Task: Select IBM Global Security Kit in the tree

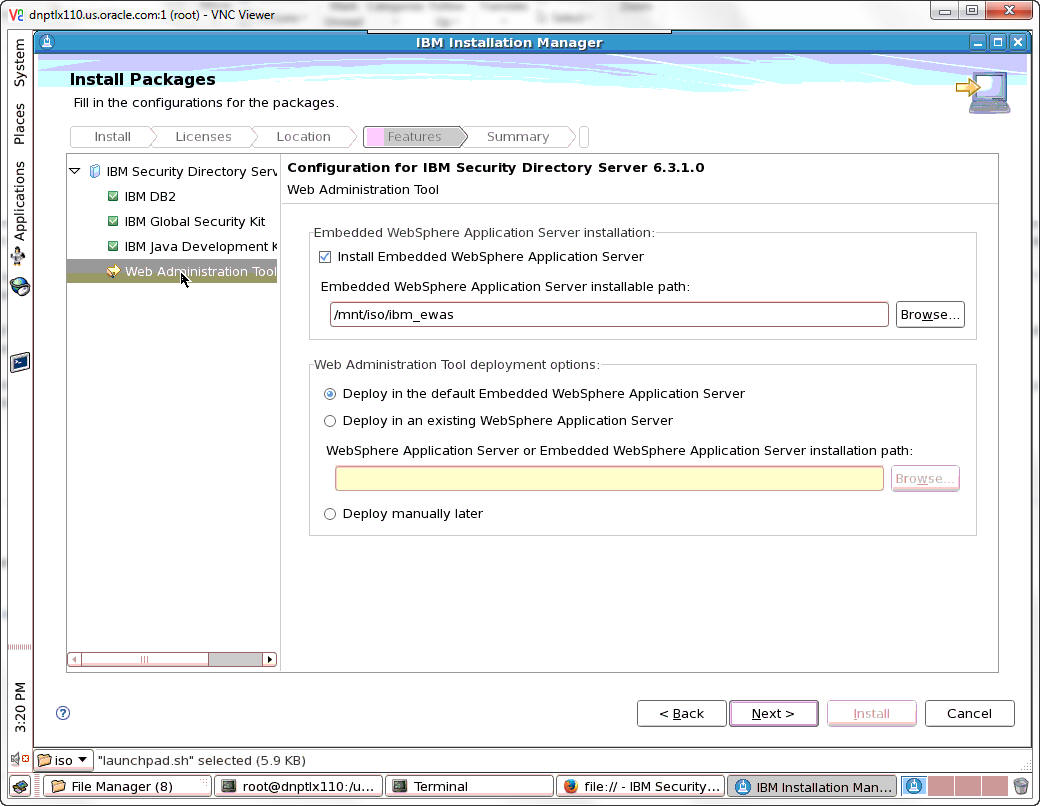Action: coord(194,222)
